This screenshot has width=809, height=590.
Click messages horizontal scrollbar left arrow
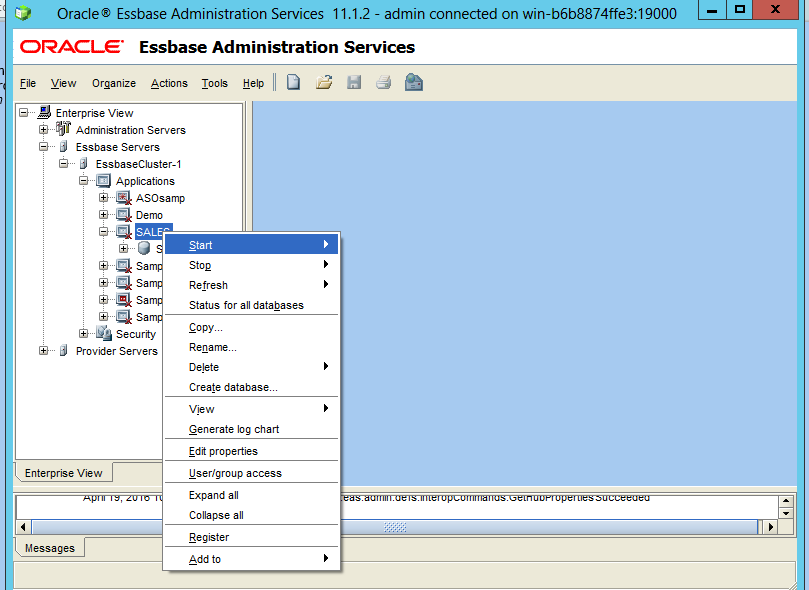tap(23, 527)
